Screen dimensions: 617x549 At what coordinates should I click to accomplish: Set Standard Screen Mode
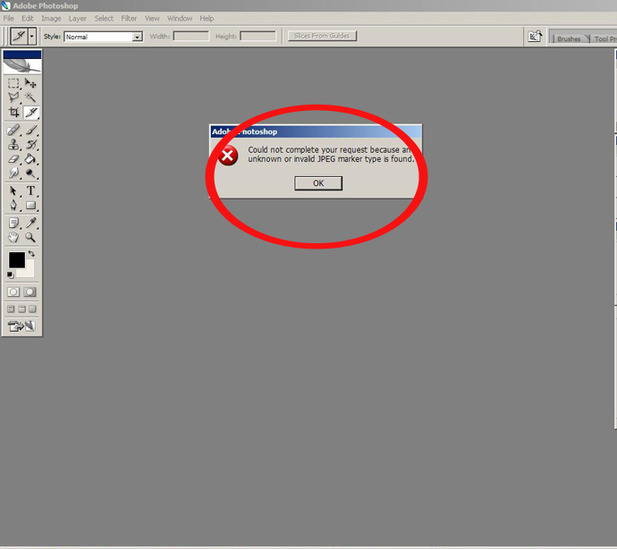pyautogui.click(x=11, y=309)
